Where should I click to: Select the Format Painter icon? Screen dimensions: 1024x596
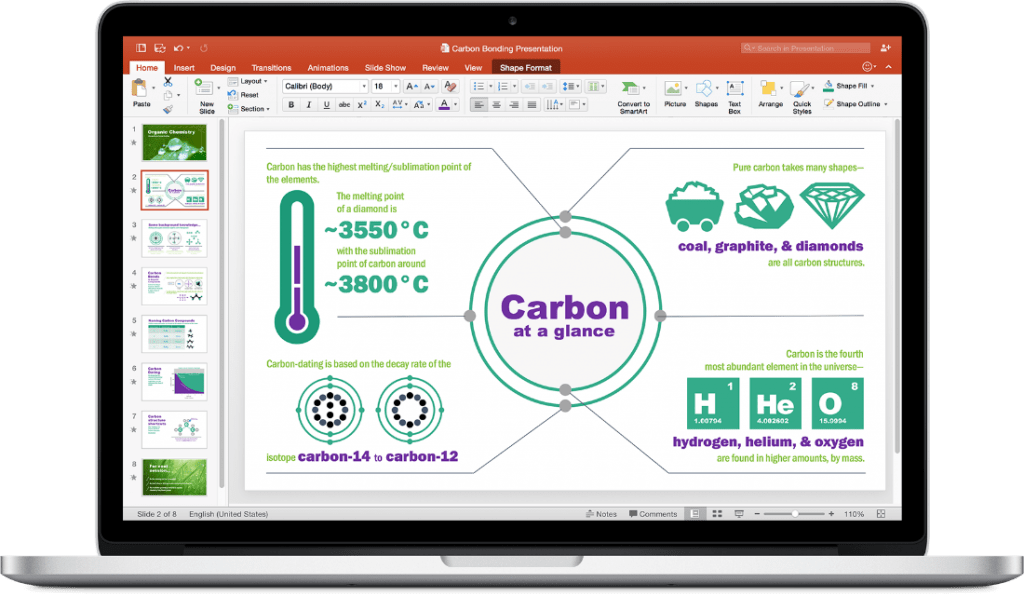[167, 107]
